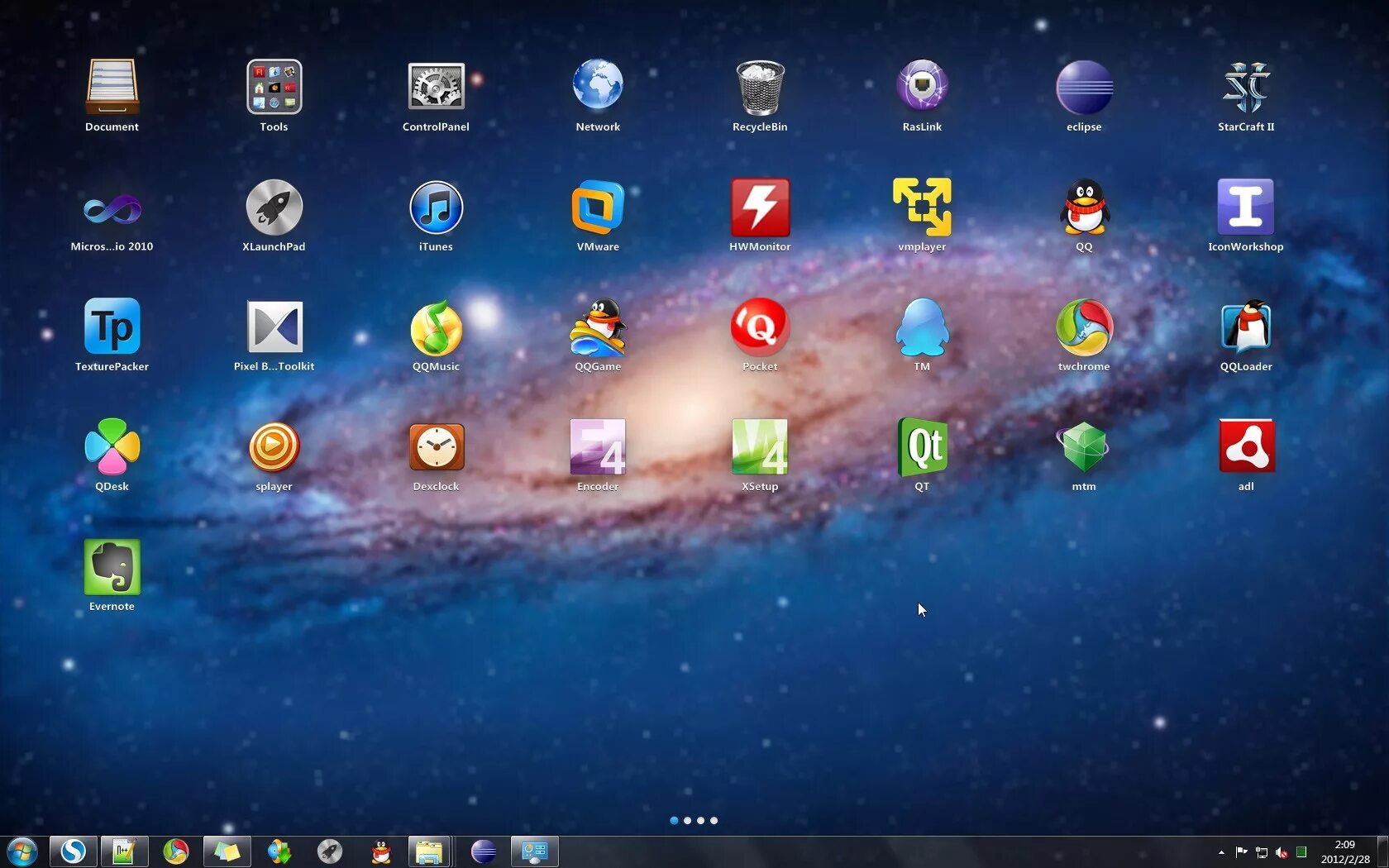
Task: Go to first launcher page dot
Action: [x=674, y=820]
